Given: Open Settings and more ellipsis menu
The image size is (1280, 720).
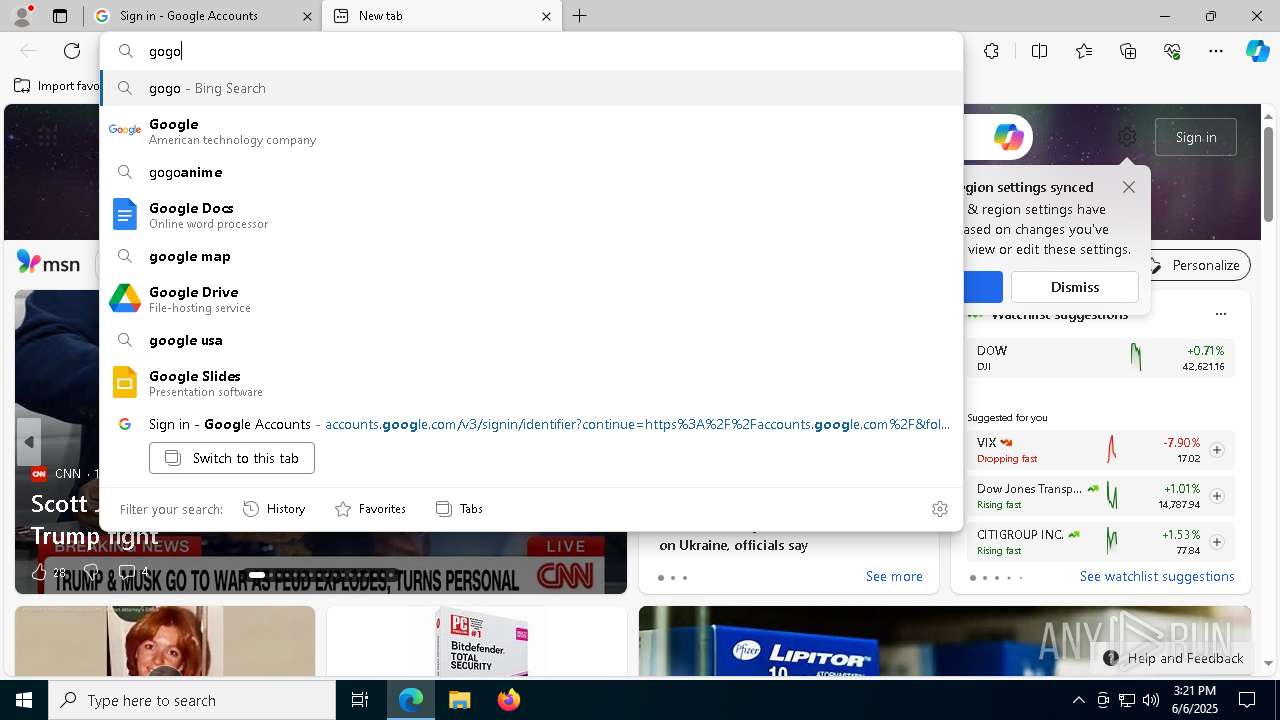Looking at the screenshot, I should pyautogui.click(x=1216, y=51).
